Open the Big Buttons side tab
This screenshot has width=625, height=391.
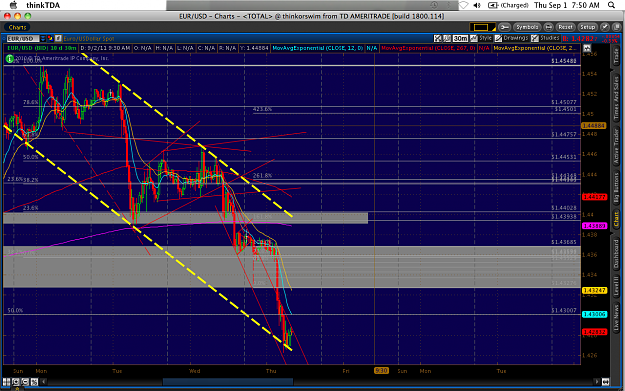click(x=616, y=188)
